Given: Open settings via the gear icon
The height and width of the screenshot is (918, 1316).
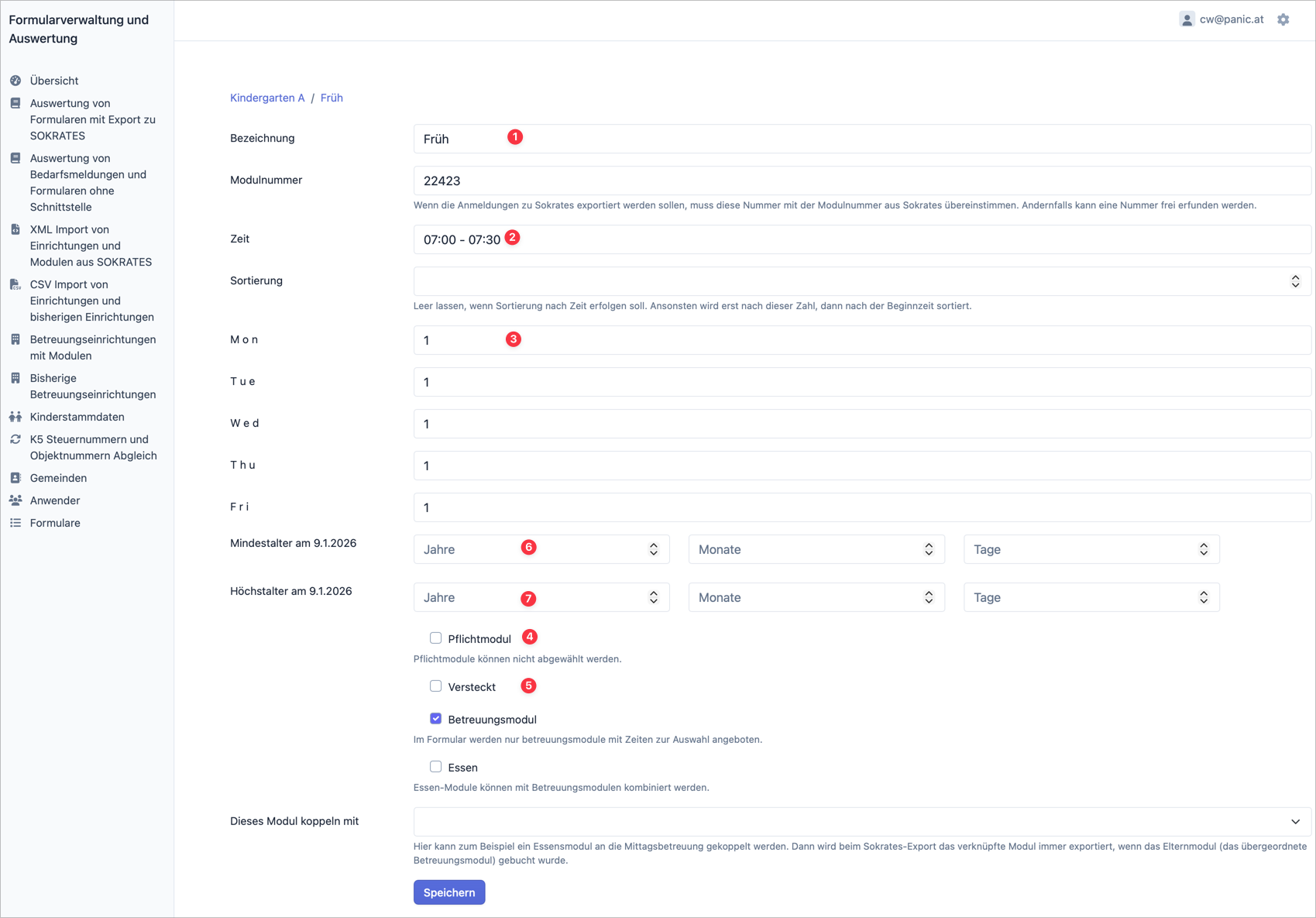Looking at the screenshot, I should point(1283,19).
